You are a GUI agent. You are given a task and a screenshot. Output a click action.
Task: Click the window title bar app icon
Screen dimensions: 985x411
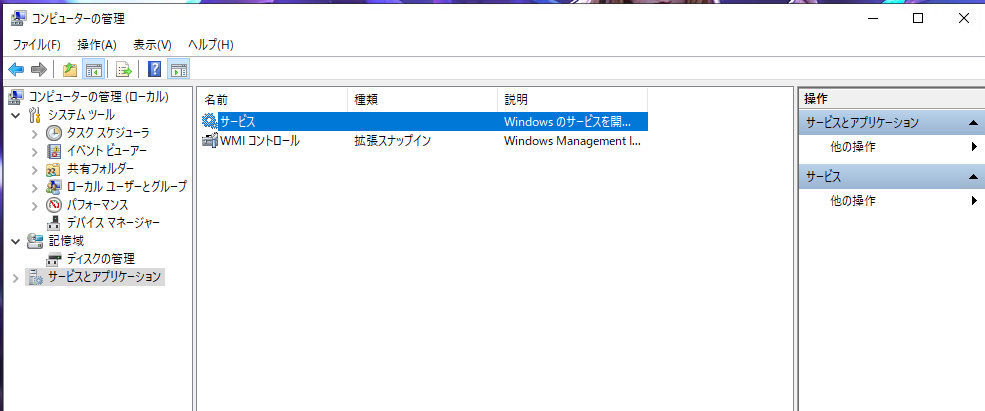pos(19,19)
